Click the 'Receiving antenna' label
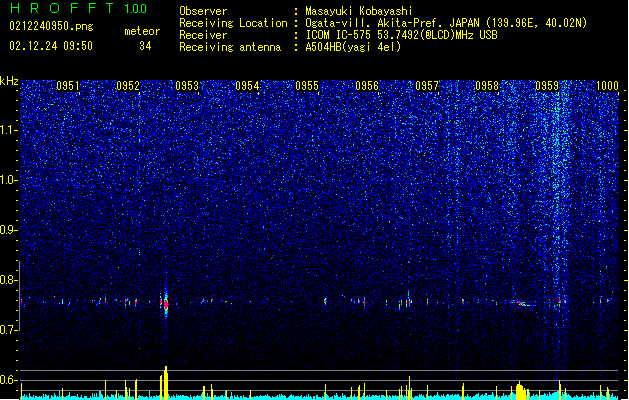Image resolution: width=629 pixels, height=400 pixels. pos(230,47)
